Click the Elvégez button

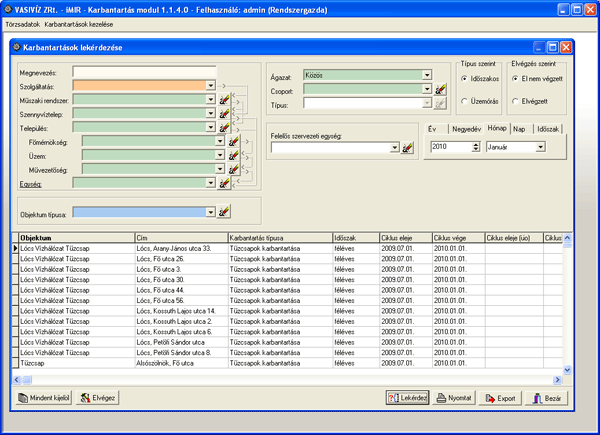pyautogui.click(x=98, y=398)
